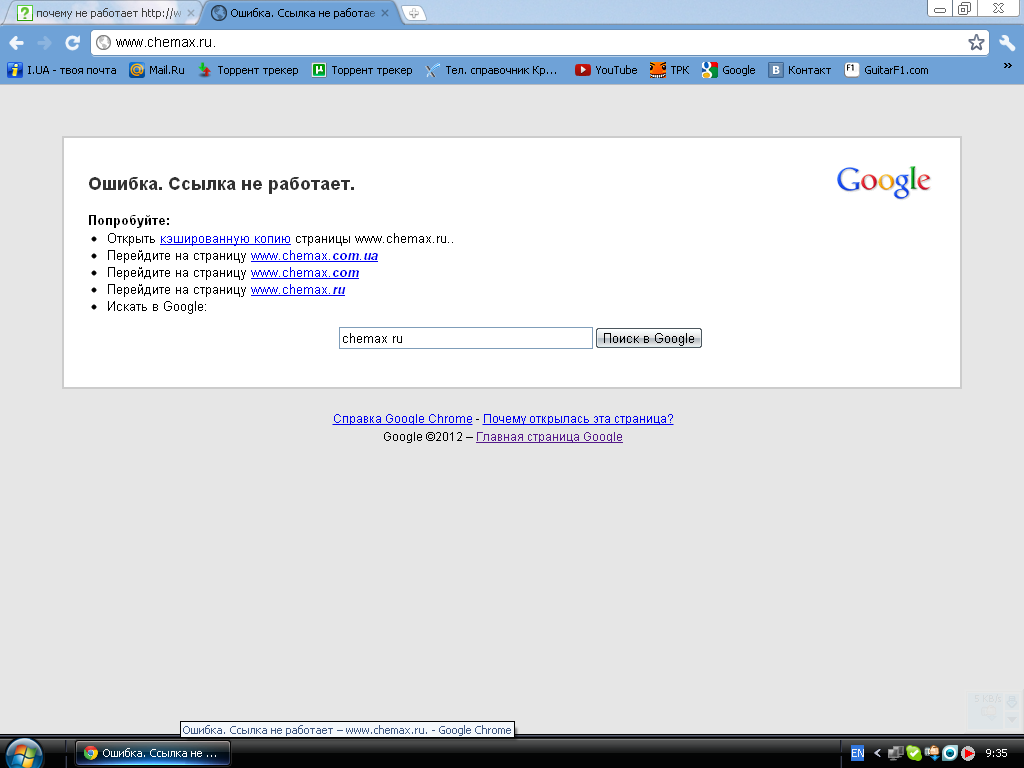Follow the www.chemax.com link

[305, 273]
